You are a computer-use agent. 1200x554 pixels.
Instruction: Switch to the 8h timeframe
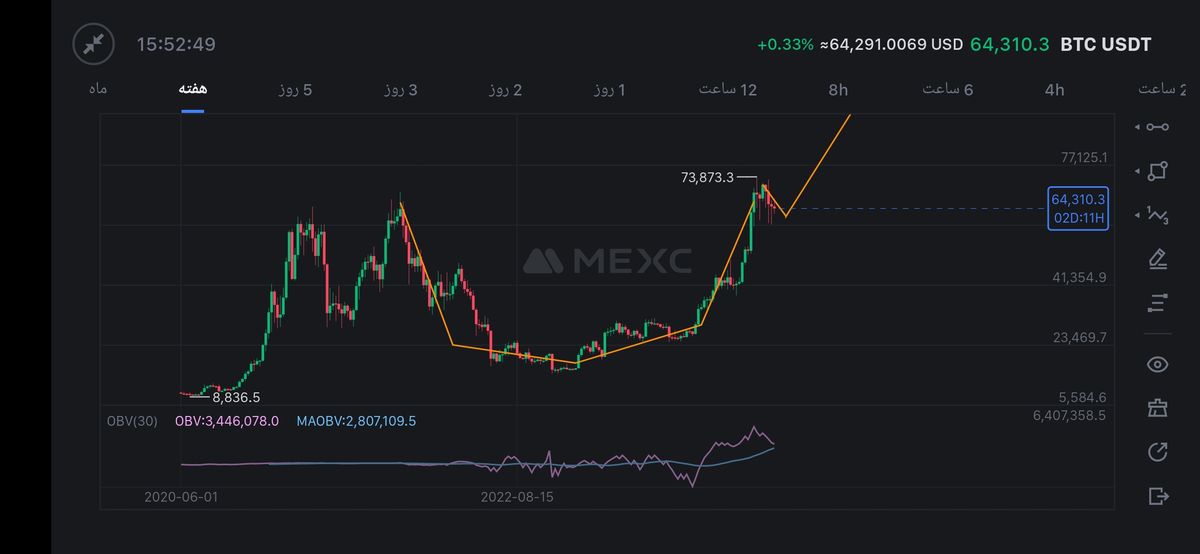click(838, 90)
